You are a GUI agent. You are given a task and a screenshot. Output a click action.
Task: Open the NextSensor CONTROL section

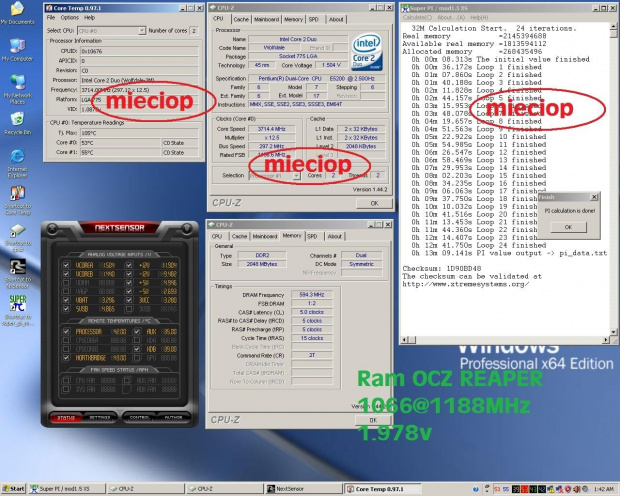coord(140,417)
